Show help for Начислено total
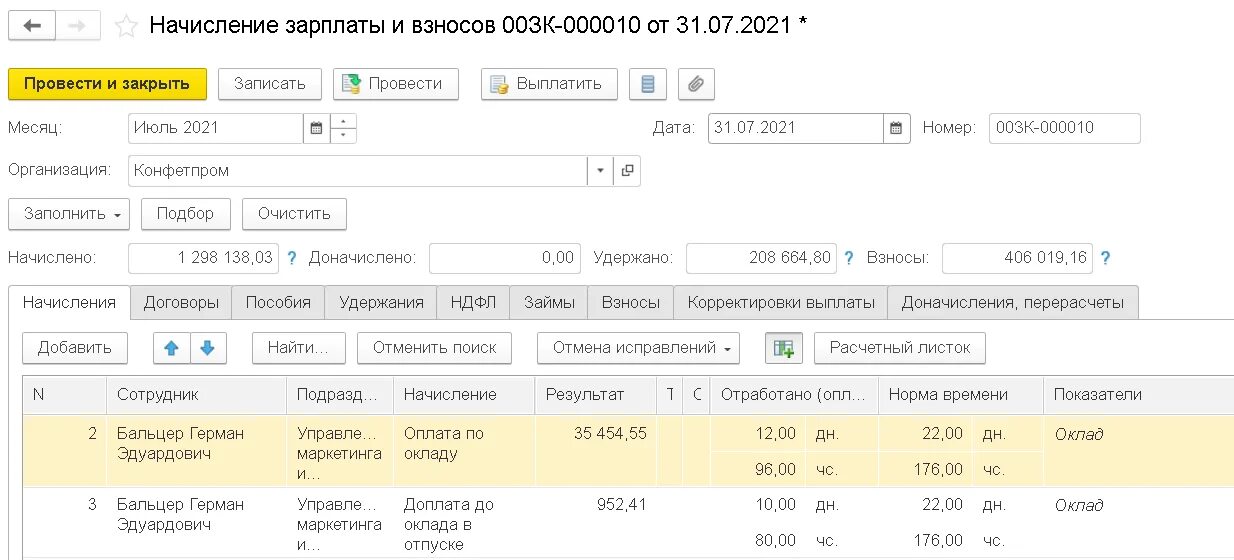The height and width of the screenshot is (560, 1234). (x=292, y=258)
